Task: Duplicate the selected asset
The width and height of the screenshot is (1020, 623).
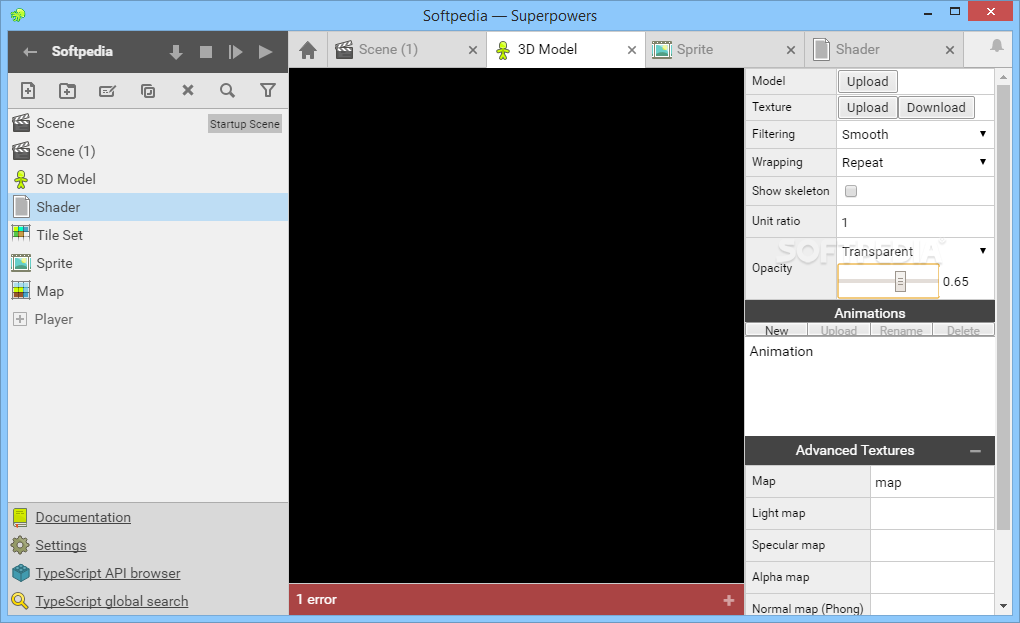Action: (x=148, y=90)
